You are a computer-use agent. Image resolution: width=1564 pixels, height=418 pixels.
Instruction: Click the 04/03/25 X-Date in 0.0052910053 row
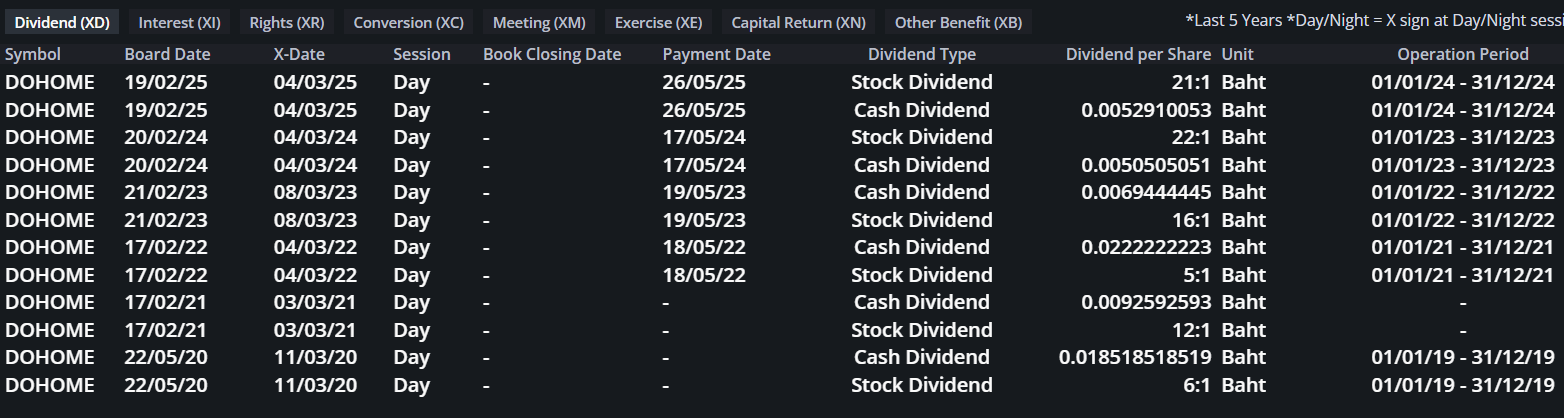[315, 110]
